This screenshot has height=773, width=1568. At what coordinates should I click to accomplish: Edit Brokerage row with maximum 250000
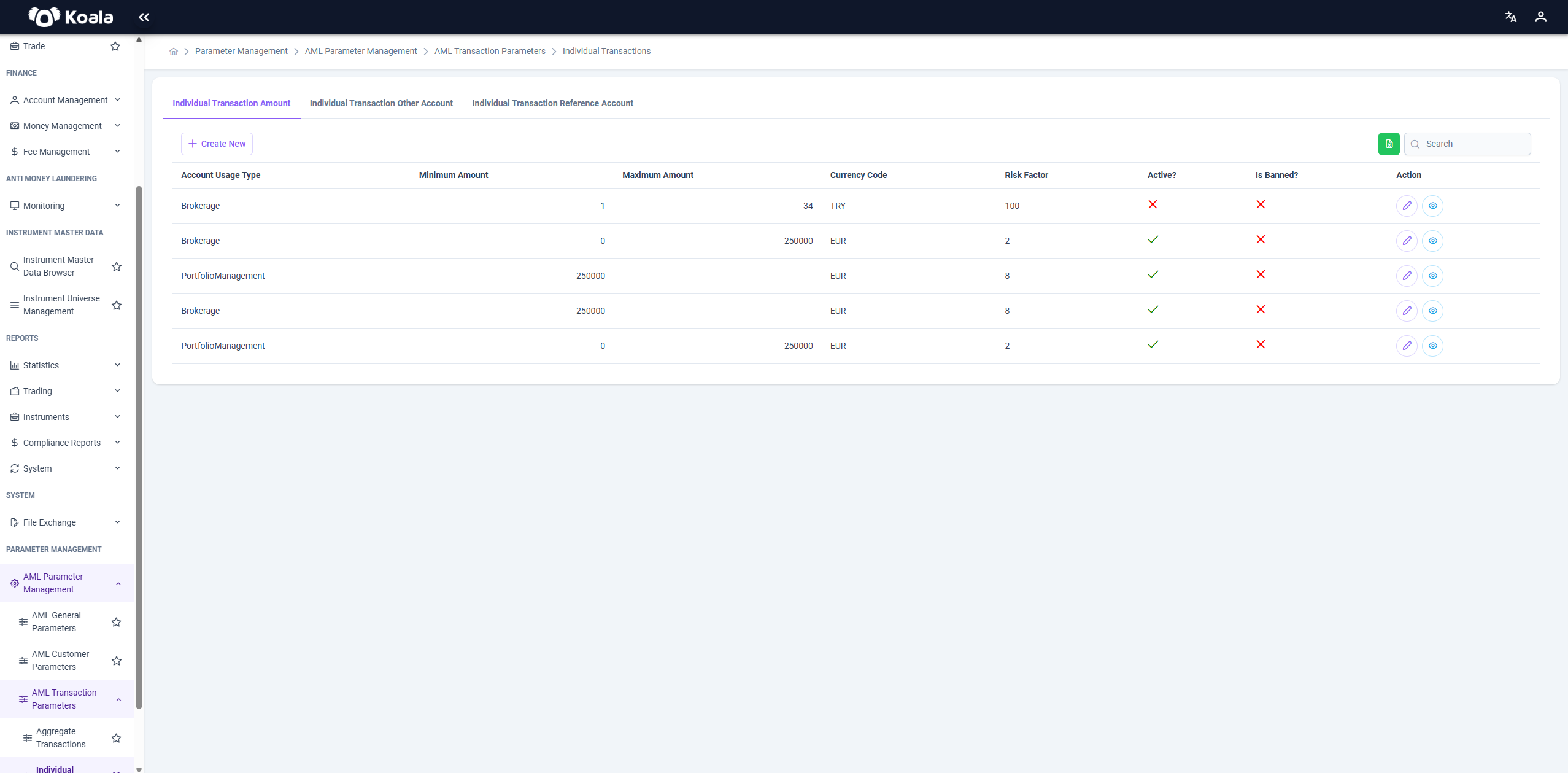point(1407,241)
